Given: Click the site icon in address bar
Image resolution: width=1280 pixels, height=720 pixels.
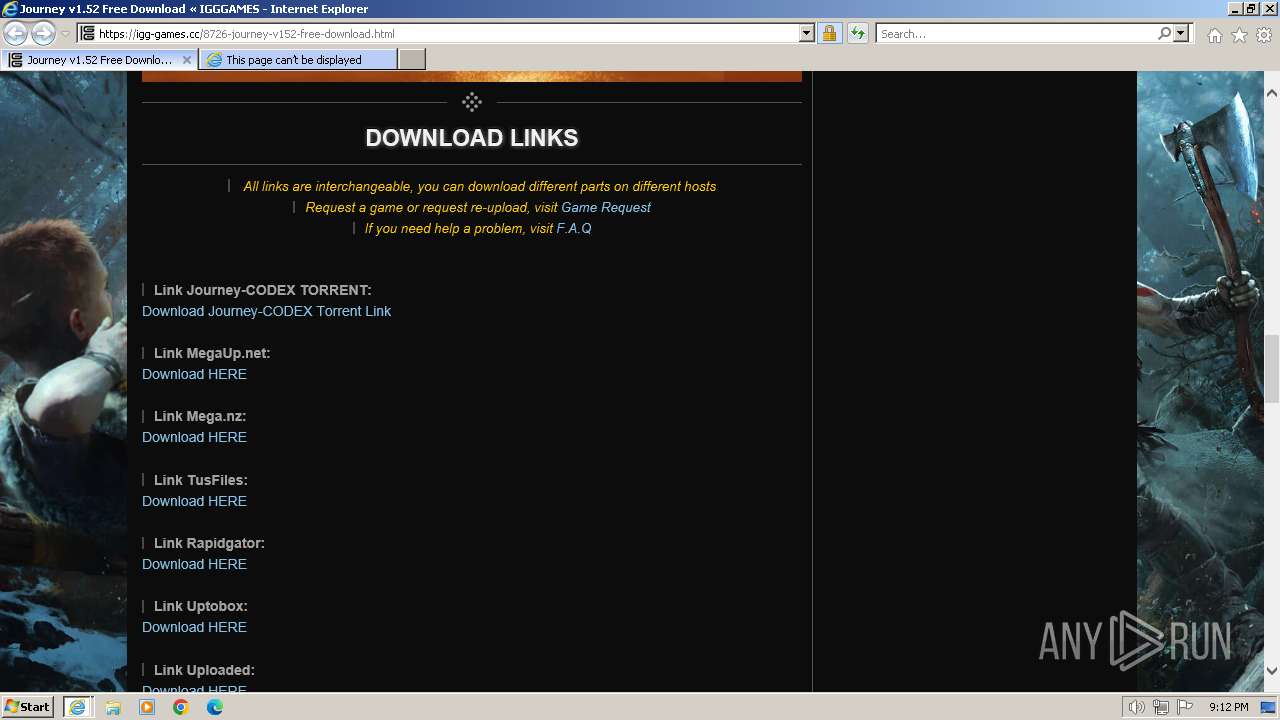Looking at the screenshot, I should tap(87, 33).
